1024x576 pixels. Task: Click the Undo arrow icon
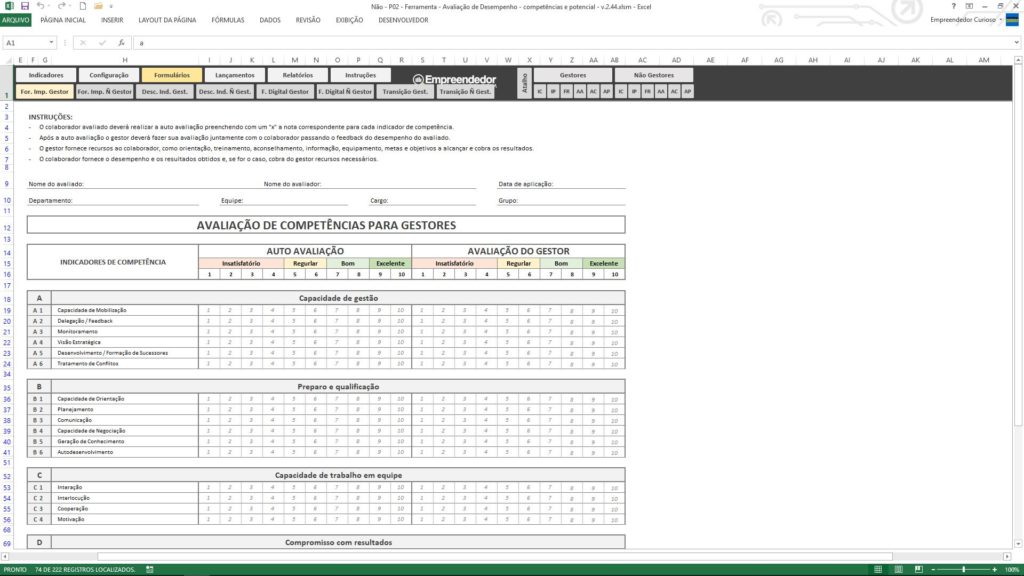[x=40, y=6]
